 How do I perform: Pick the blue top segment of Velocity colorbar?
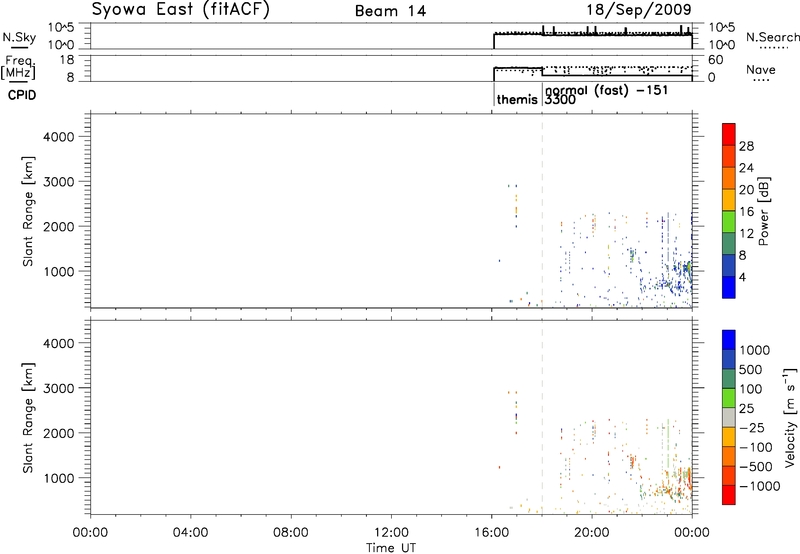pyautogui.click(x=729, y=340)
